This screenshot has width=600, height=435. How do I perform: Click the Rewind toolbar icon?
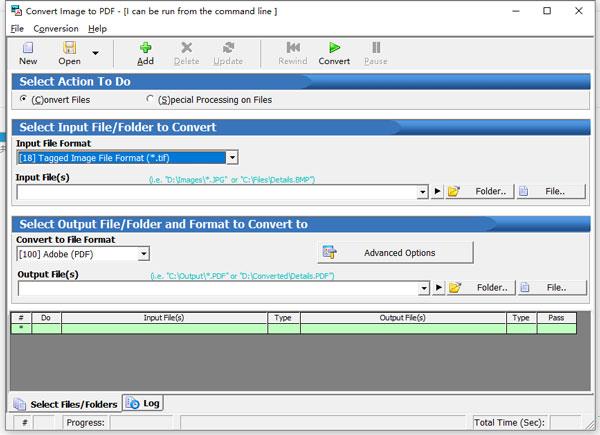(x=293, y=47)
